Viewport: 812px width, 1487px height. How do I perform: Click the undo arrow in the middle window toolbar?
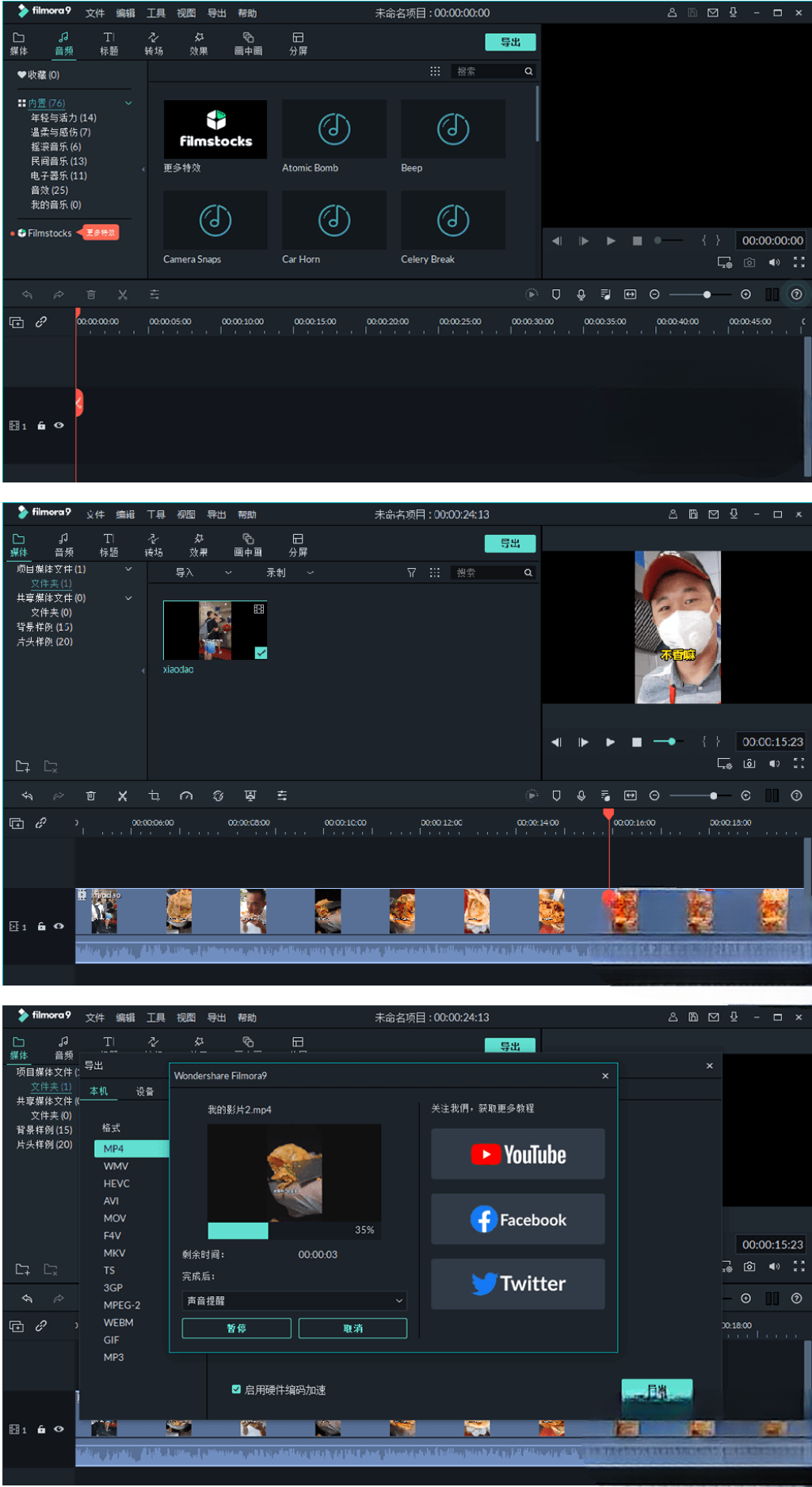pos(27,795)
